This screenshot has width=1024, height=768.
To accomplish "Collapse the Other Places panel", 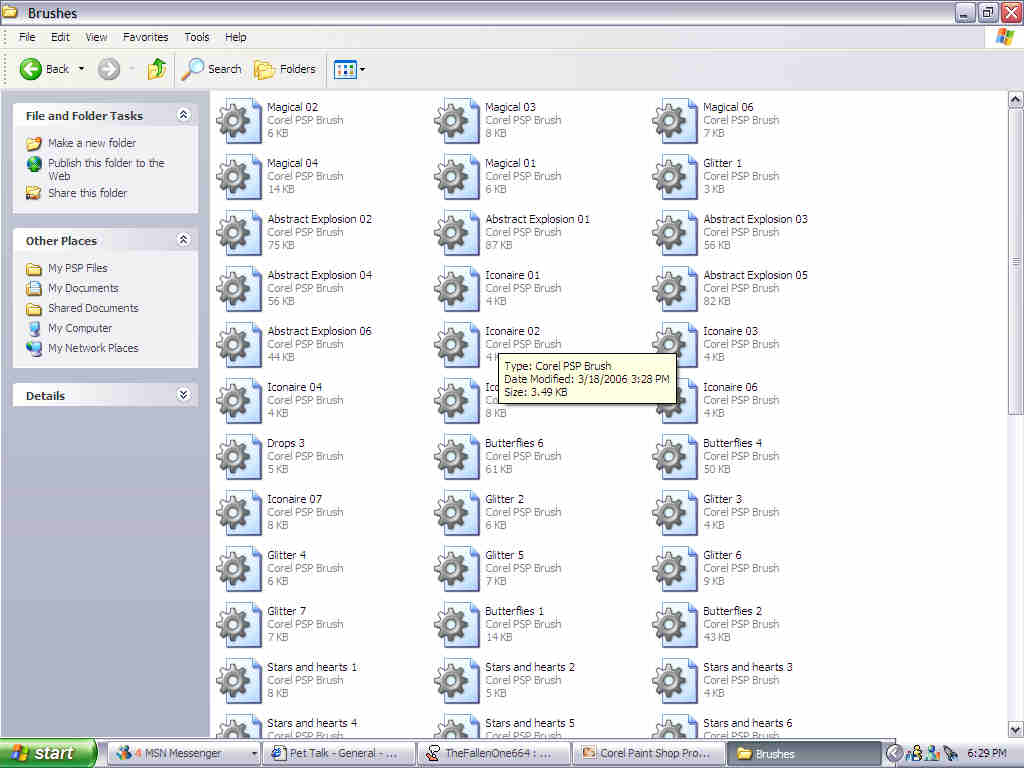I will pyautogui.click(x=183, y=240).
